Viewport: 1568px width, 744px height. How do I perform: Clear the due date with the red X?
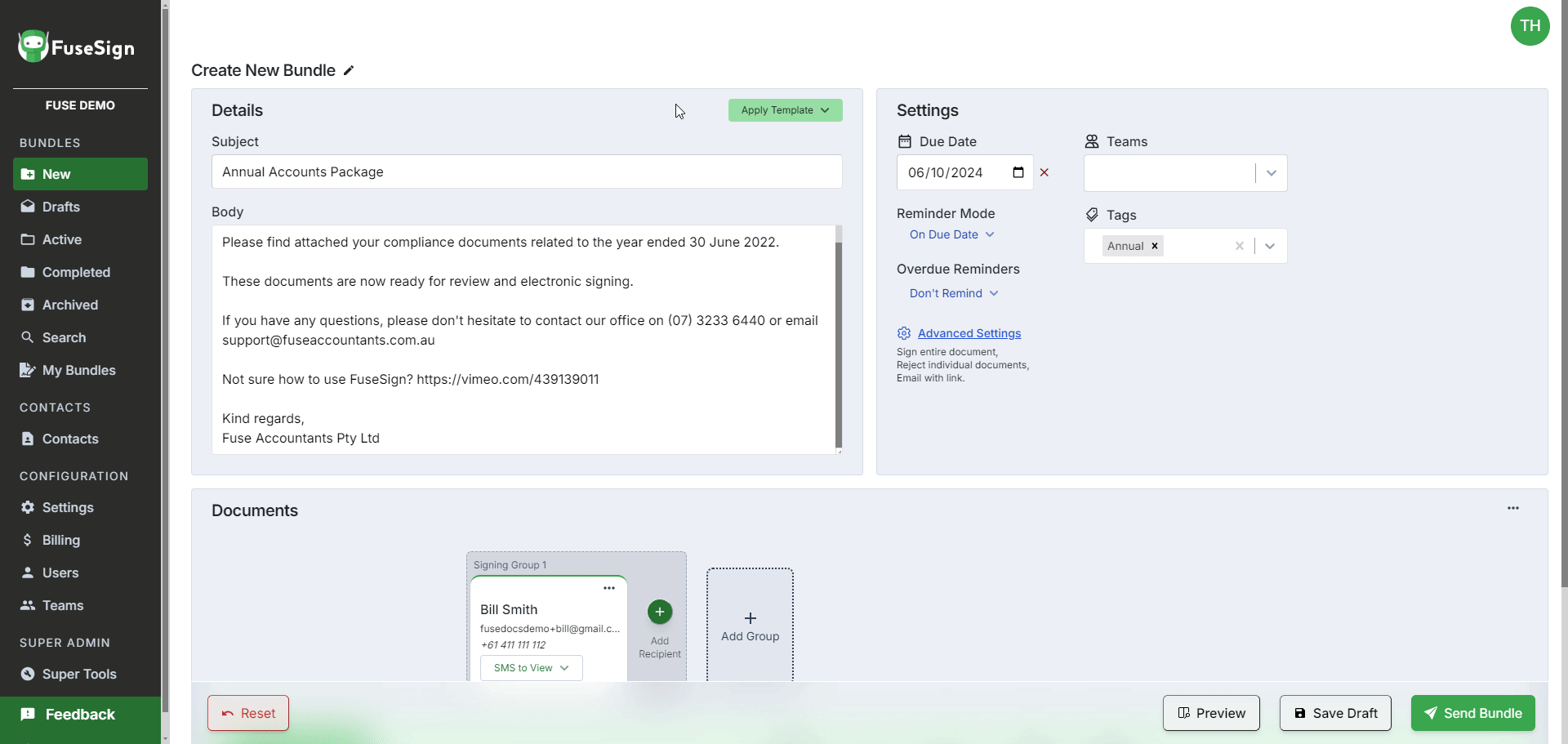(1045, 172)
